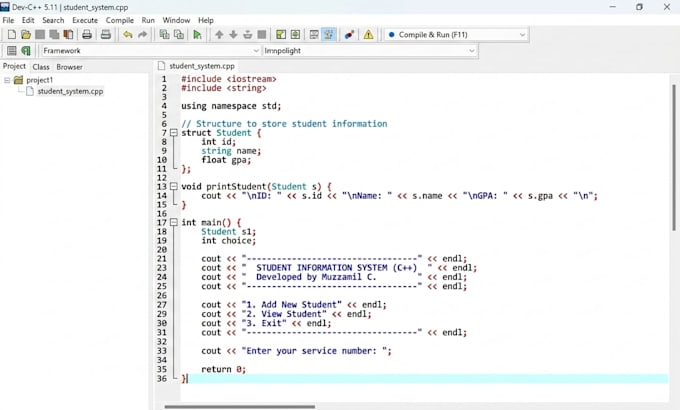Click the second green window icon
This screenshot has width=680, height=410.
(295, 35)
